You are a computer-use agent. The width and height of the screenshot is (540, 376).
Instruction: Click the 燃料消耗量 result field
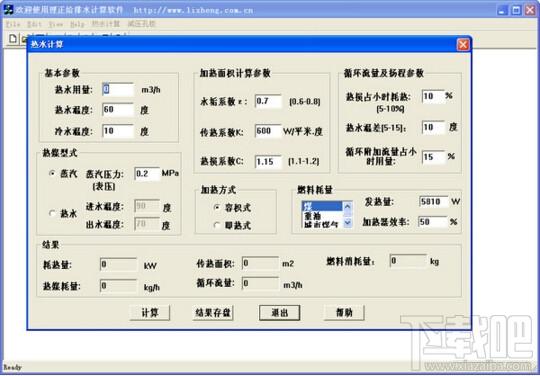[408, 261]
